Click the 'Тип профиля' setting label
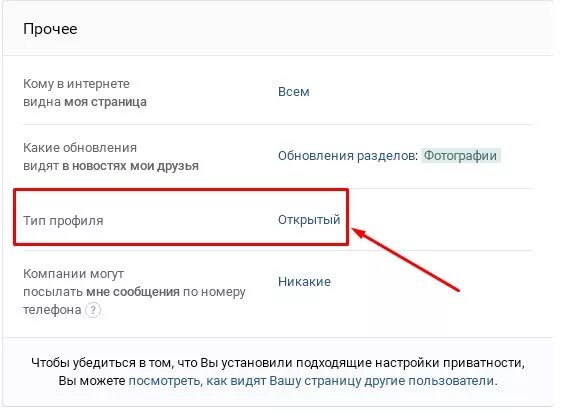The height and width of the screenshot is (414, 571). click(x=63, y=221)
